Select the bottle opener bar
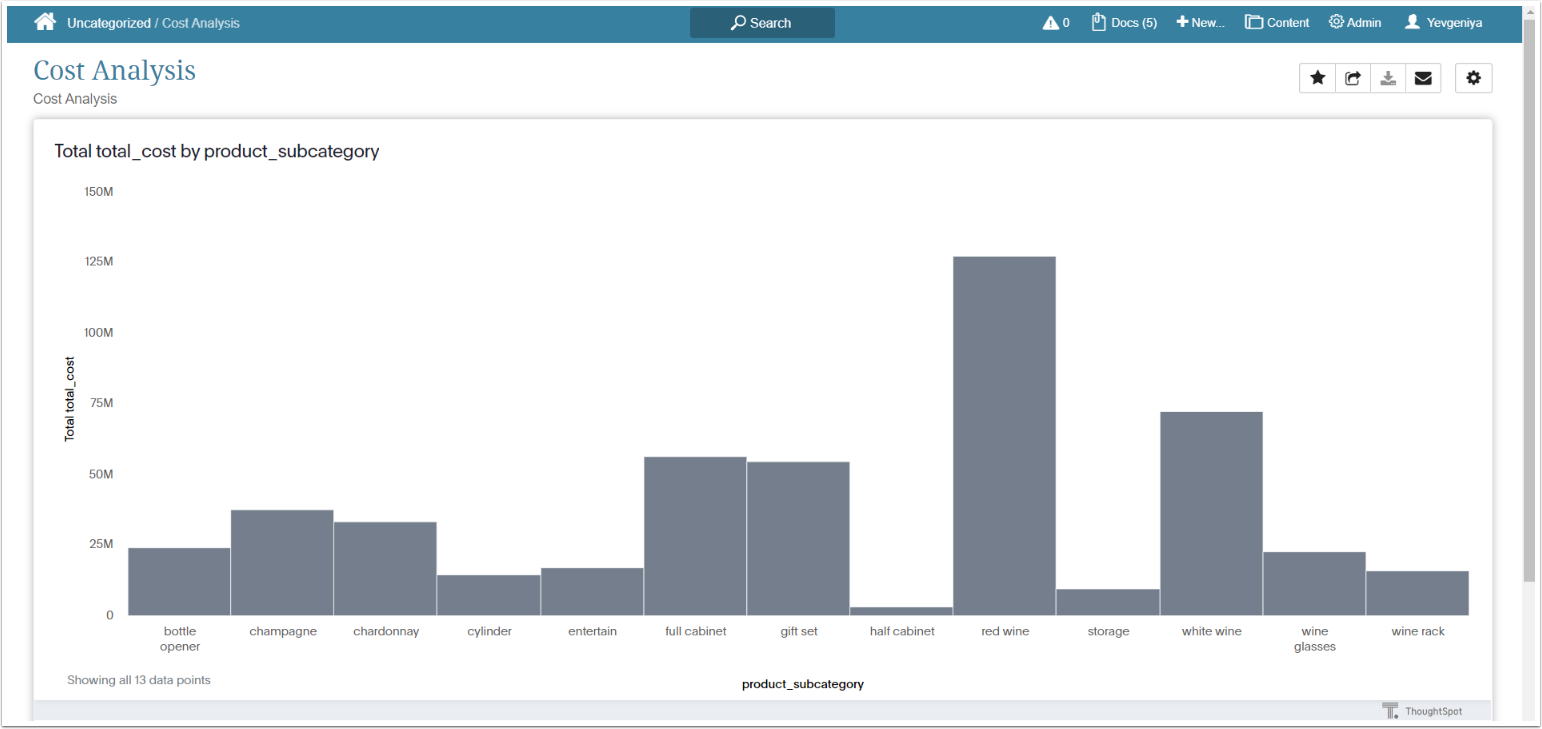This screenshot has height=729, width=1542. pyautogui.click(x=179, y=582)
